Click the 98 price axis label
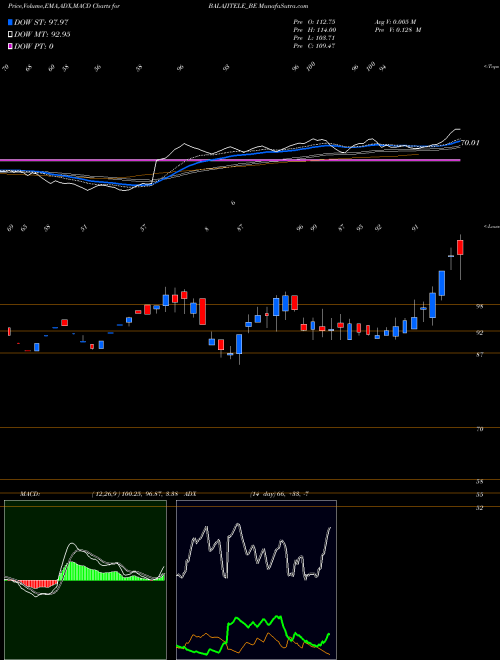The height and width of the screenshot is (660, 500). [479, 307]
